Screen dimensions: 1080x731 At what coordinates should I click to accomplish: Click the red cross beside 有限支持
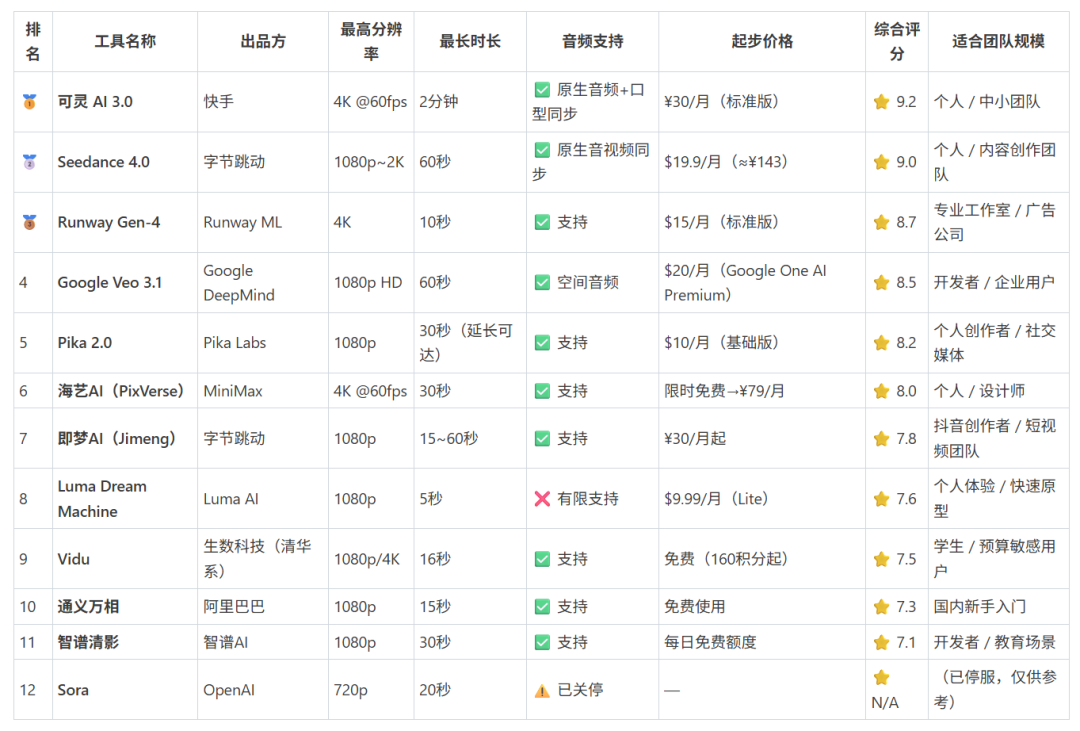(542, 499)
